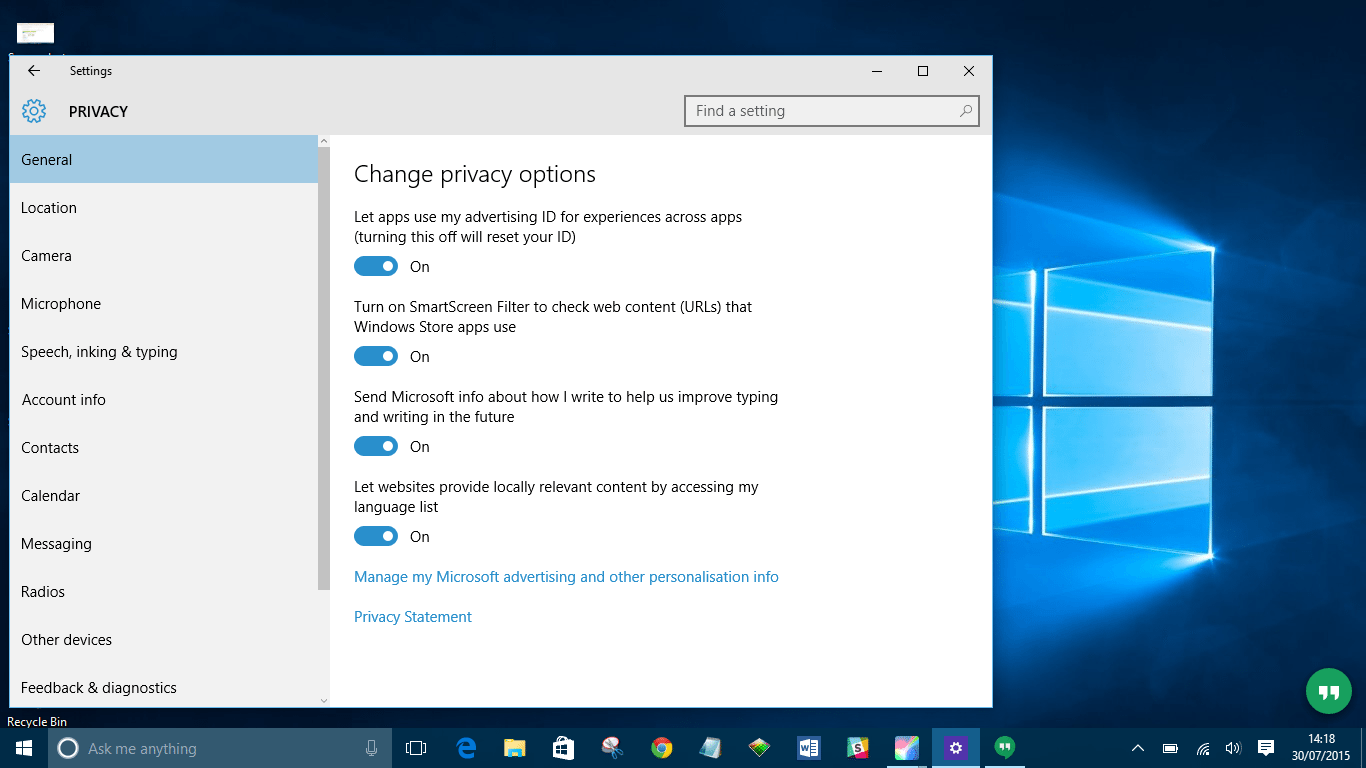Click the sidebar scroll-down arrow
Viewport: 1366px width, 768px height.
(x=323, y=700)
